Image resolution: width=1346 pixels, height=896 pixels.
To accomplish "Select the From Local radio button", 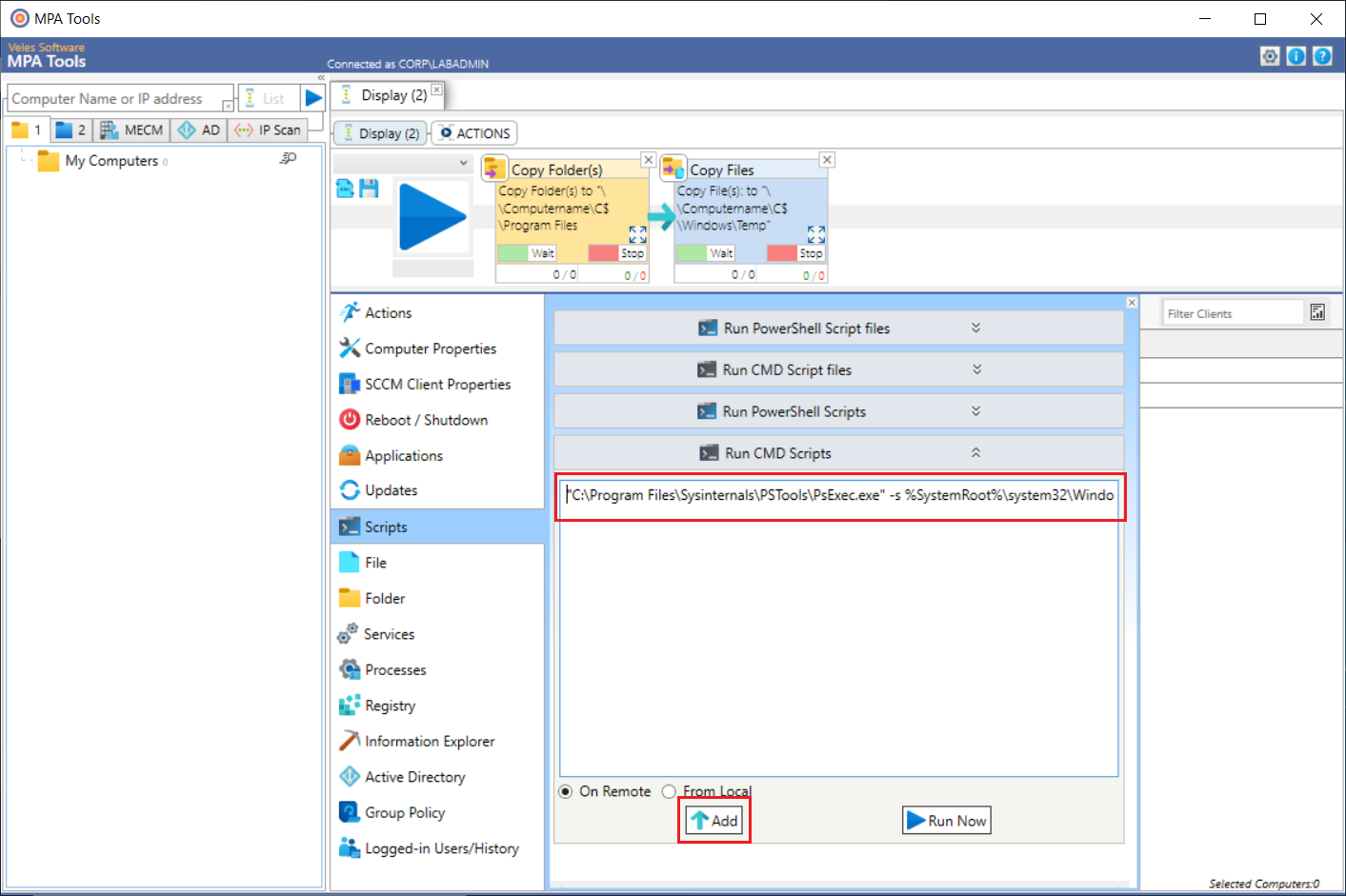I will pos(669,791).
